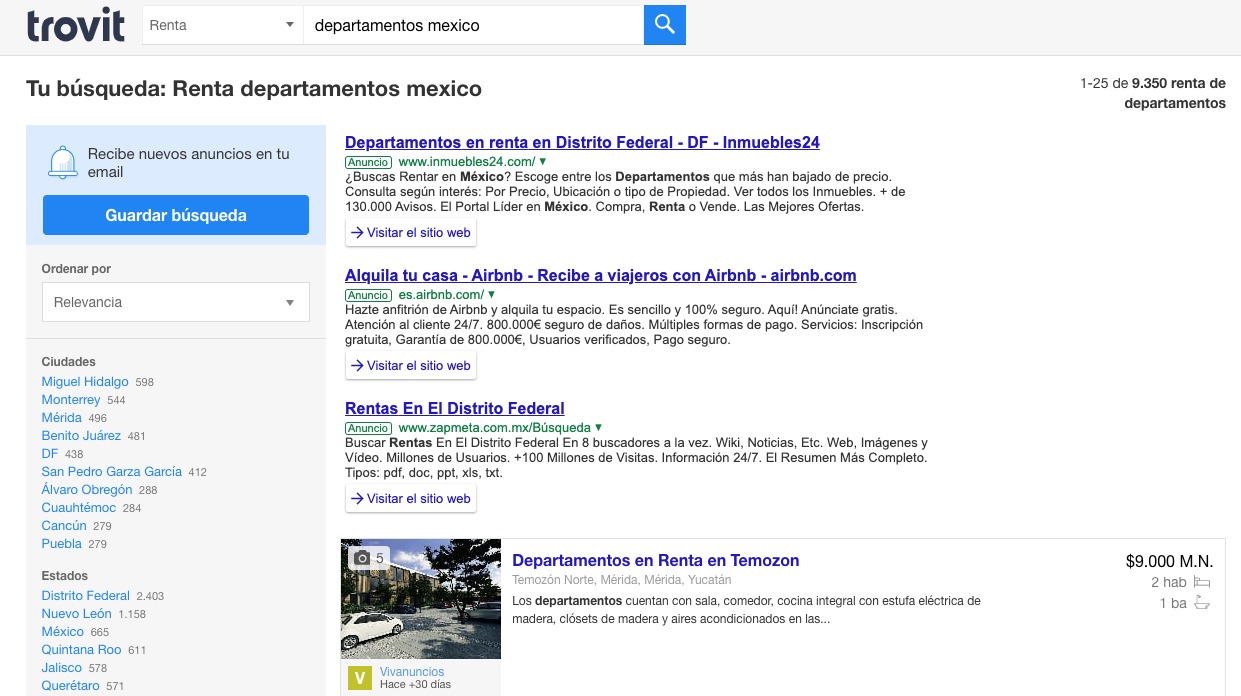Image resolution: width=1241 pixels, height=696 pixels.
Task: Filter by city Álvaro Obregón
Action: pos(87,490)
